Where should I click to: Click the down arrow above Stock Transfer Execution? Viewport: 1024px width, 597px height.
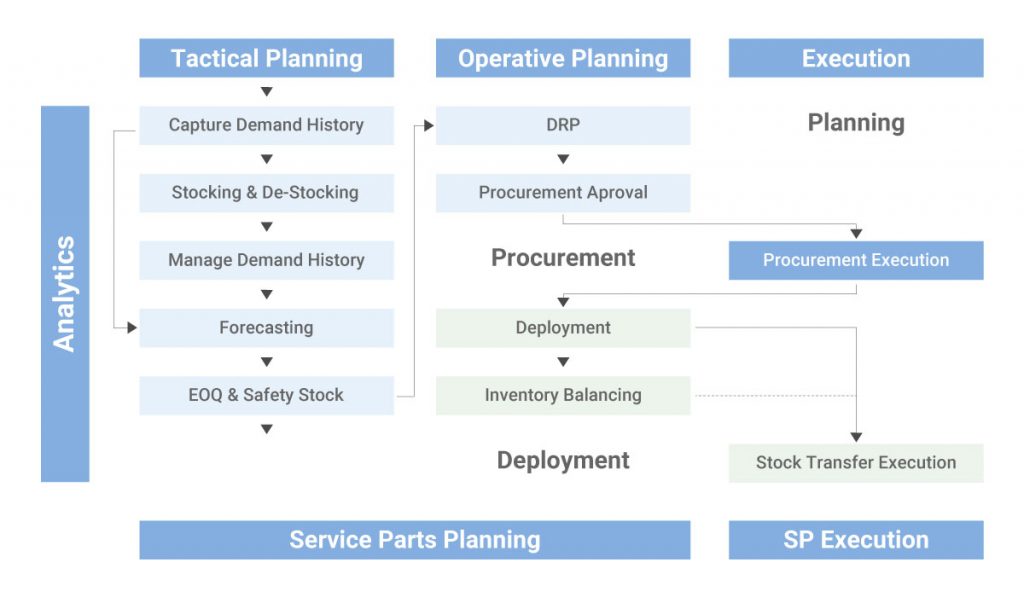pos(856,437)
